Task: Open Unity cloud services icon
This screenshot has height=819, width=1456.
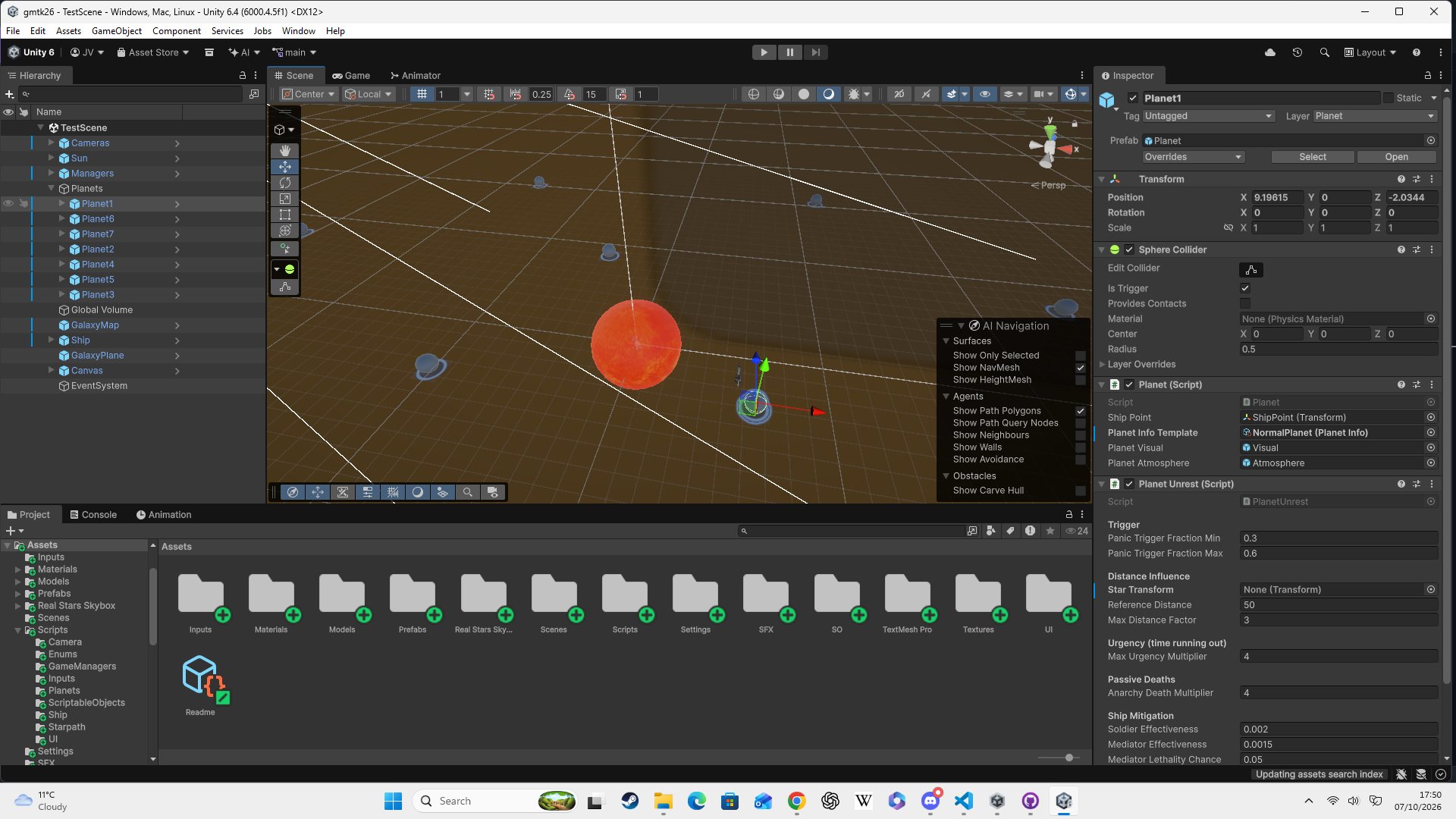Action: (x=1270, y=52)
